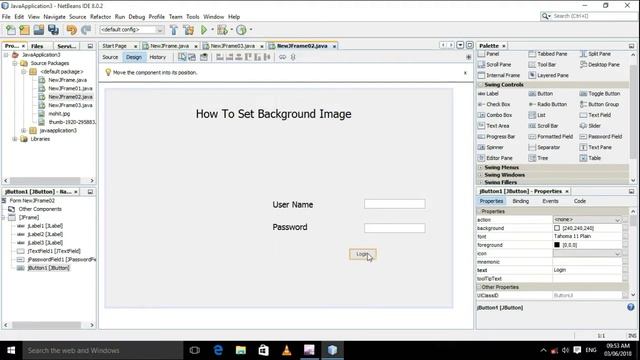Choose Table component in the palette
This screenshot has height=360, width=640.
tap(590, 158)
